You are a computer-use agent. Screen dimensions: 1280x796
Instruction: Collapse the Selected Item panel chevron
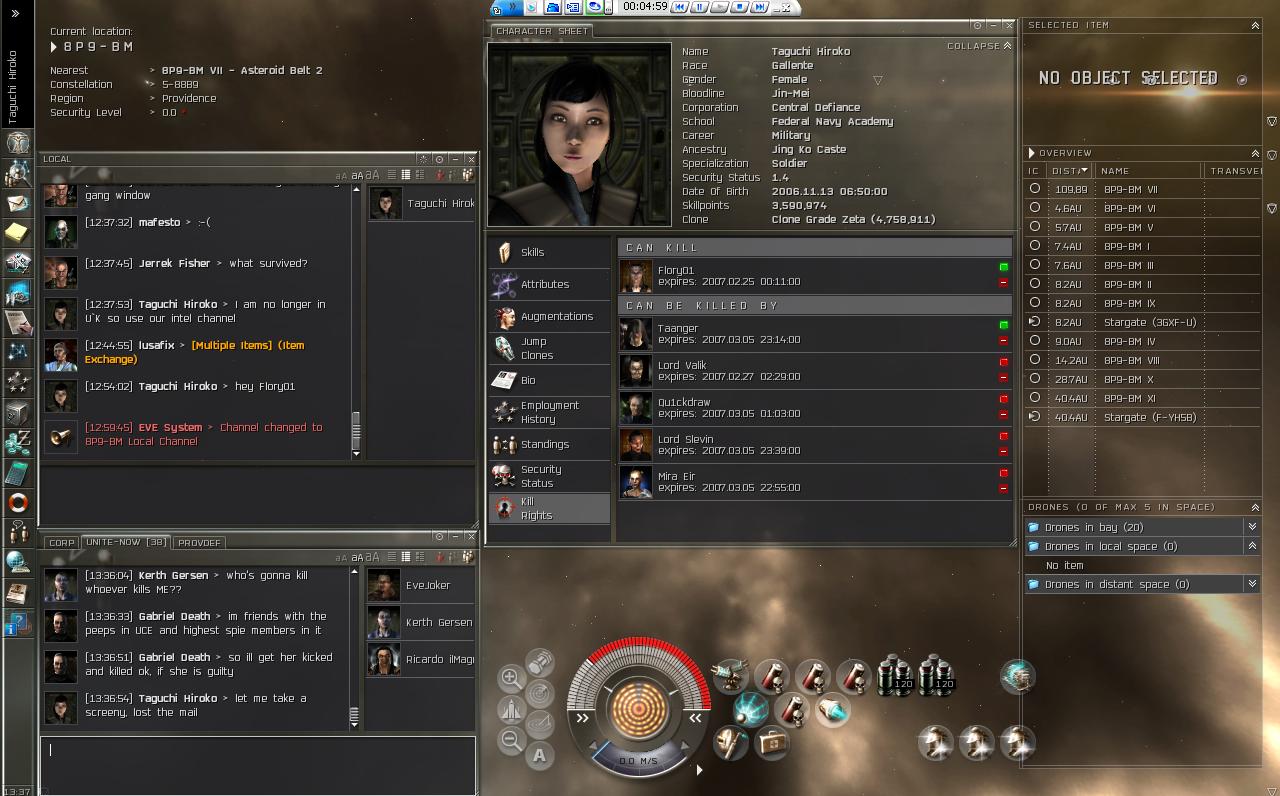[1255, 25]
